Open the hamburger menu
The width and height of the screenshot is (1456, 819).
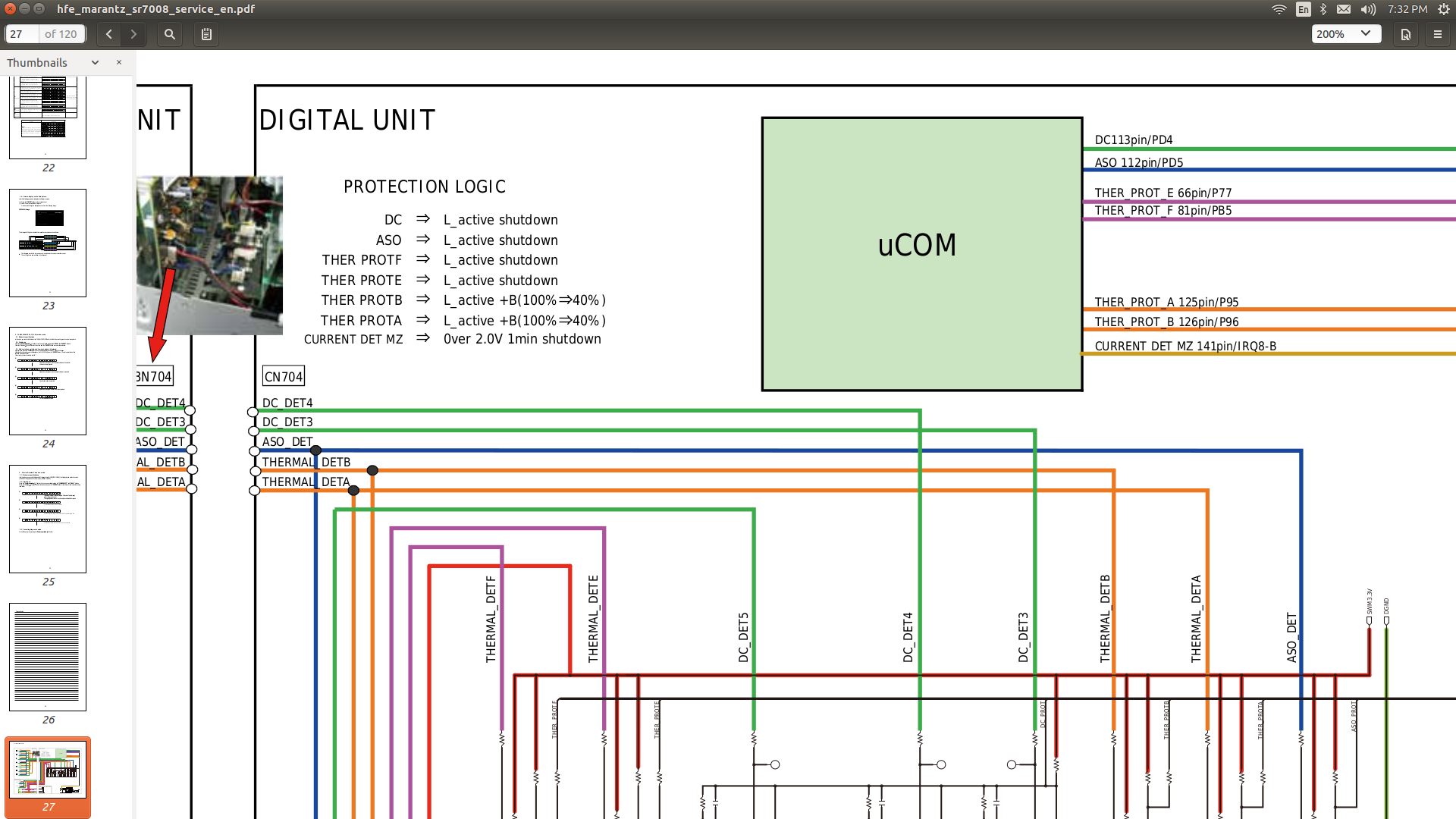pyautogui.click(x=1438, y=34)
